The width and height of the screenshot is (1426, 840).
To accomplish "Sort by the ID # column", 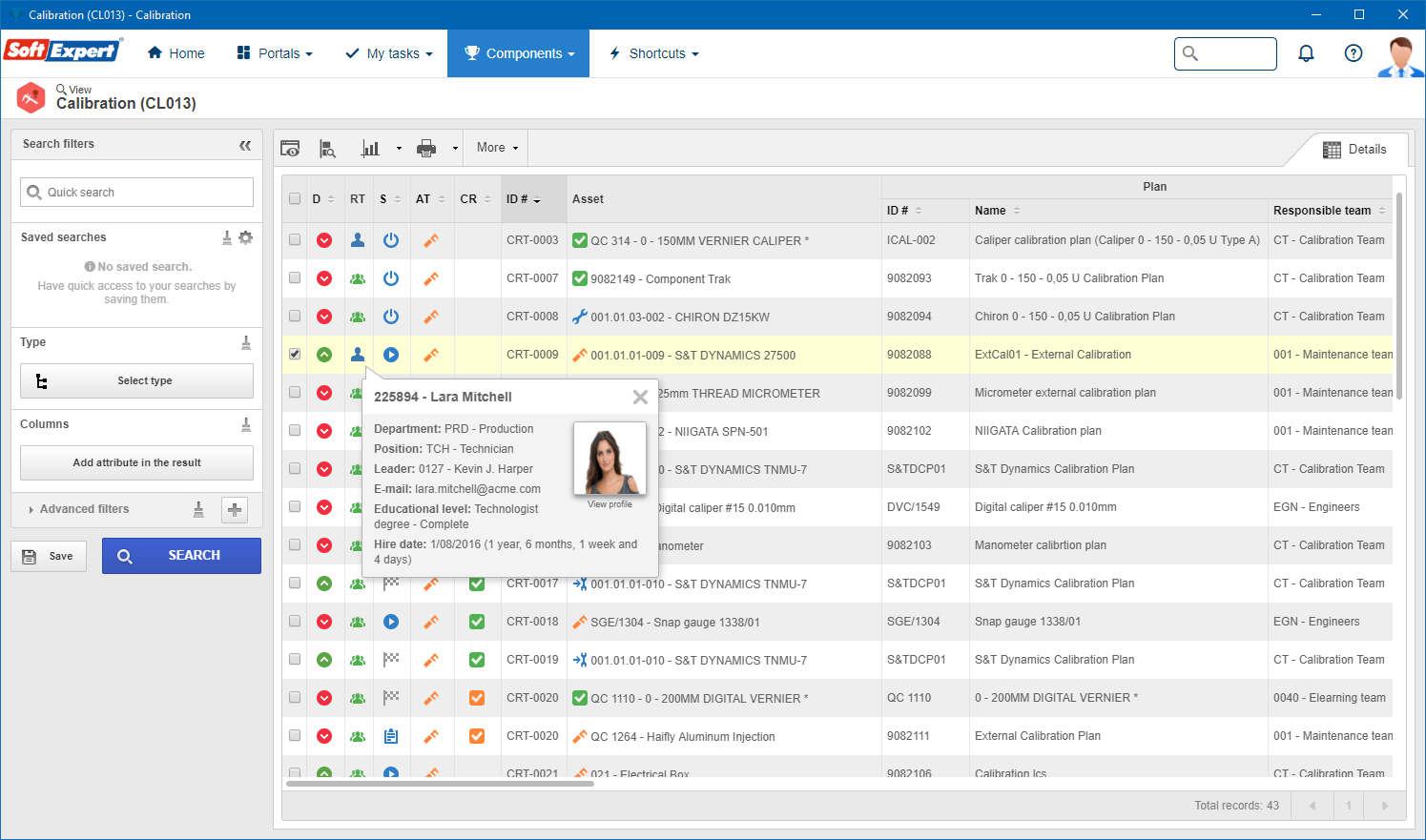I will coord(524,199).
